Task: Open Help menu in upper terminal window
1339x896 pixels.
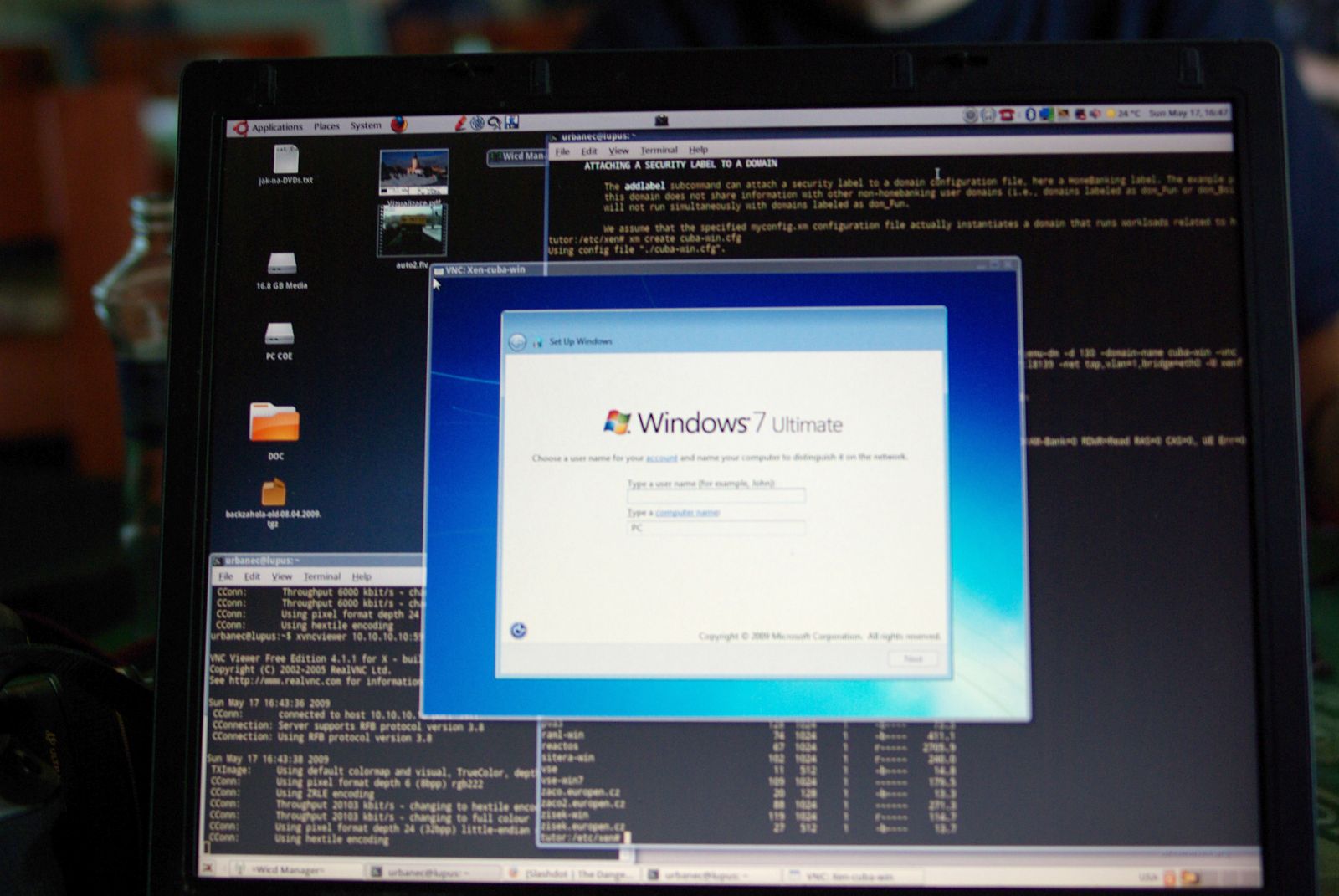Action: [x=698, y=150]
